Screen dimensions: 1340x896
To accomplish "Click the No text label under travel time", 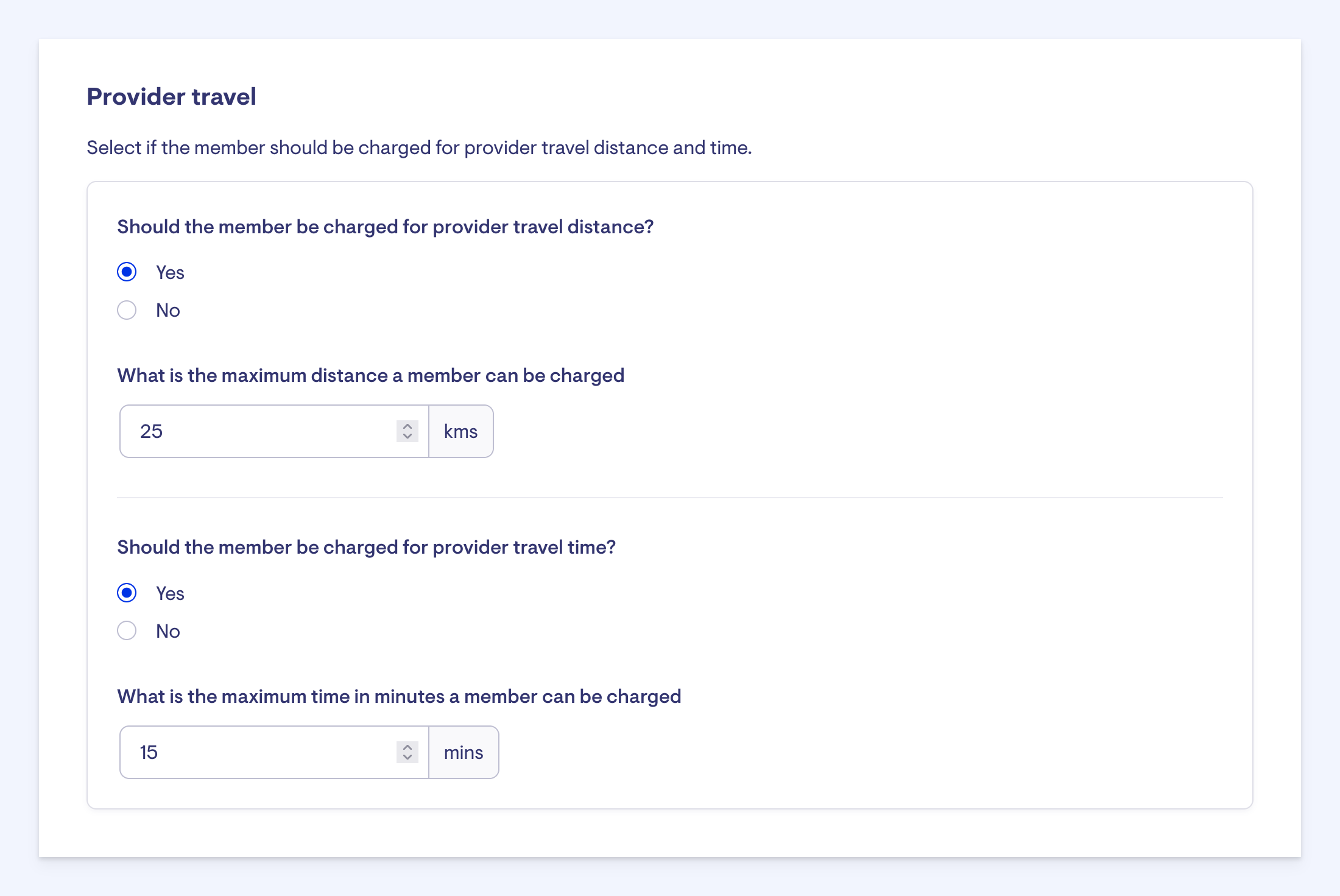I will tap(168, 631).
